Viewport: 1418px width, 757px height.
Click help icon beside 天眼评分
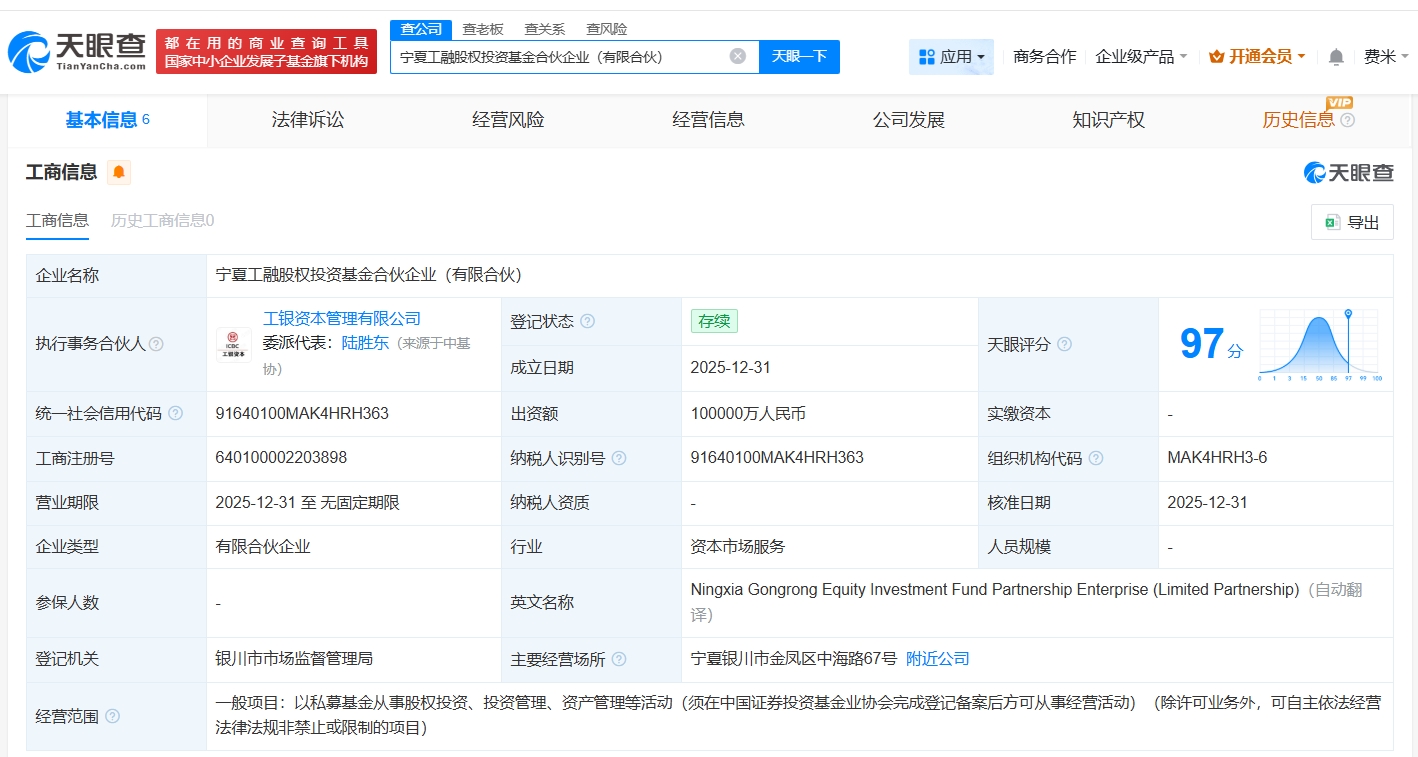point(1064,344)
